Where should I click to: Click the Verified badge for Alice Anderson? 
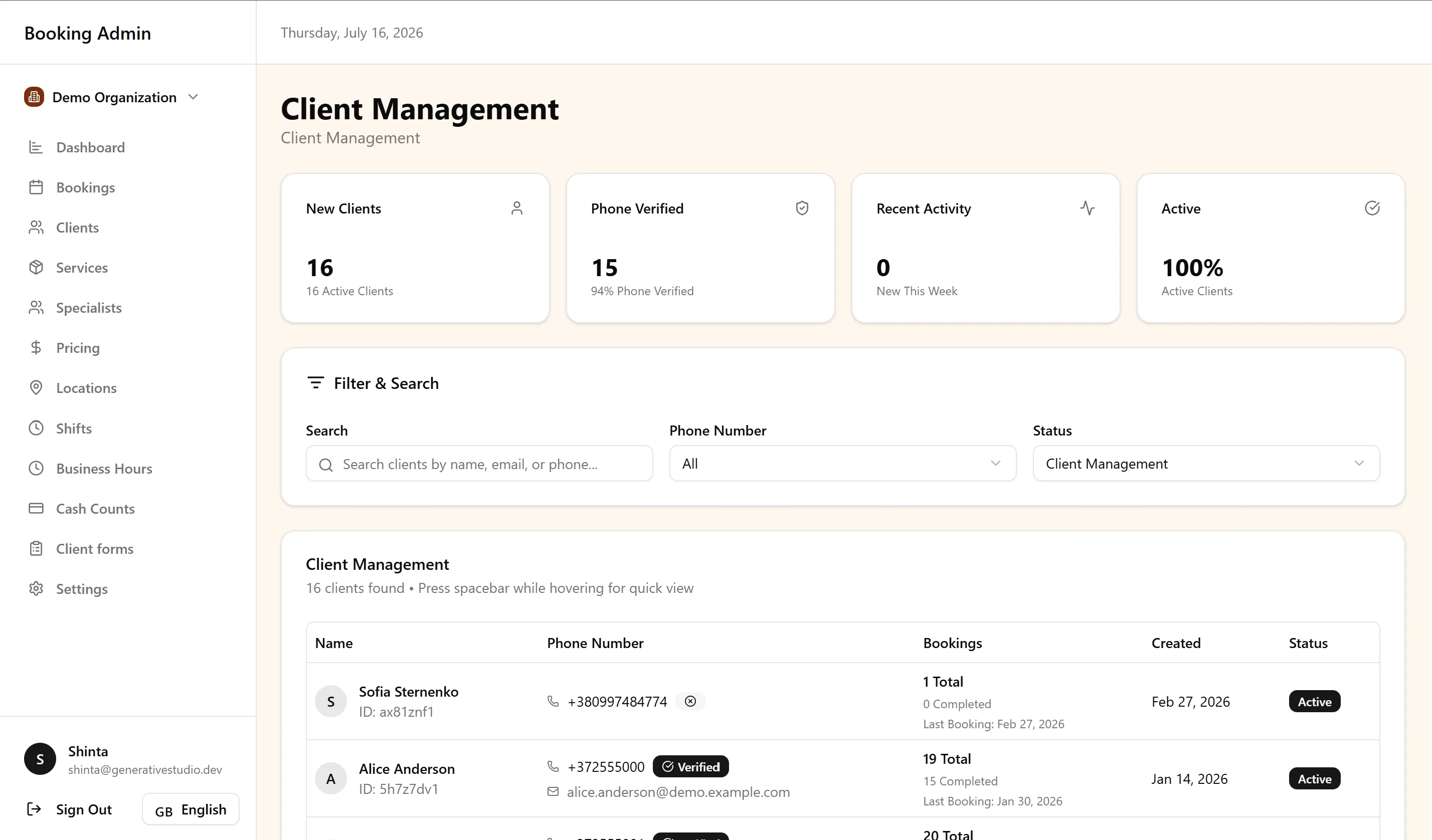(x=690, y=766)
